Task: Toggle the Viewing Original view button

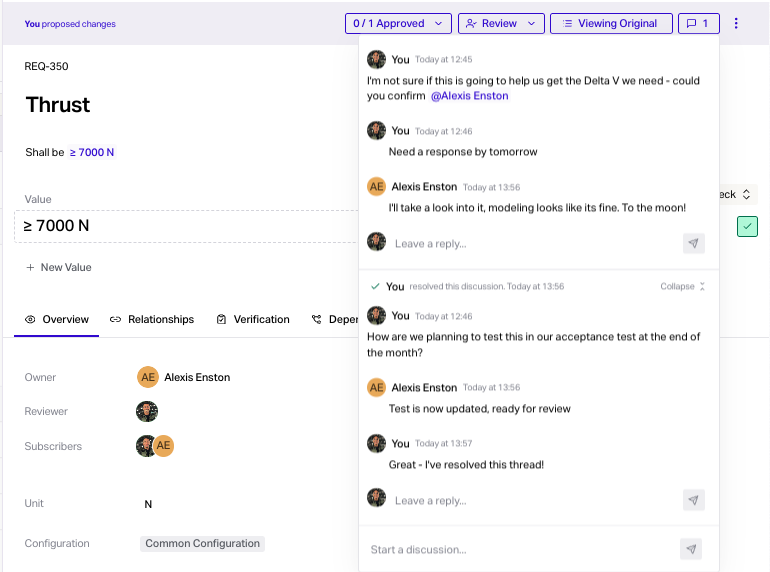Action: click(610, 23)
